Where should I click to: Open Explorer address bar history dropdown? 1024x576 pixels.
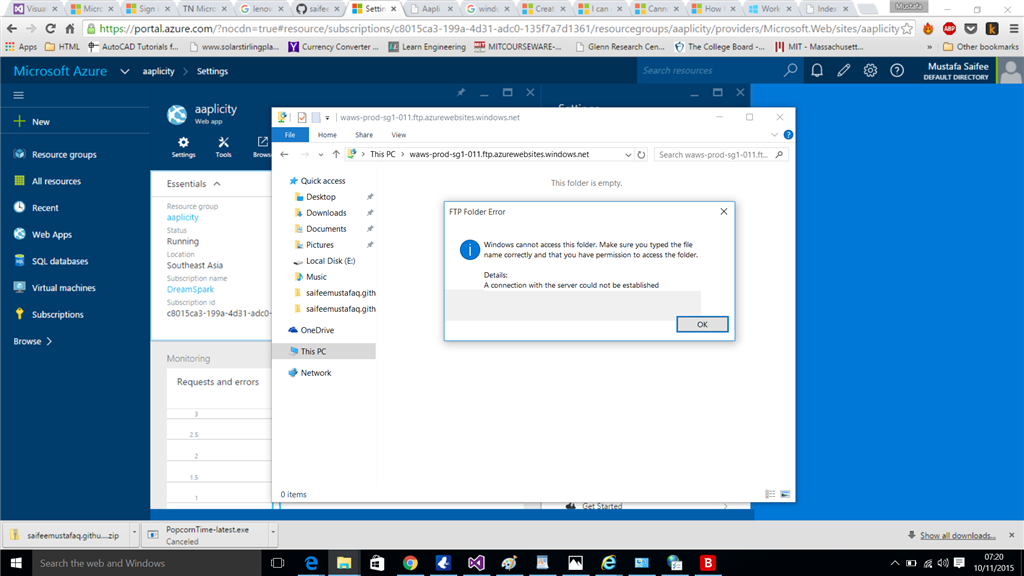[x=628, y=155]
